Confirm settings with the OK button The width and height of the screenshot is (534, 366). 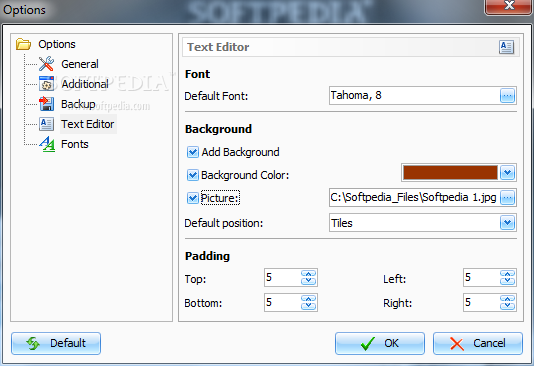pyautogui.click(x=380, y=344)
